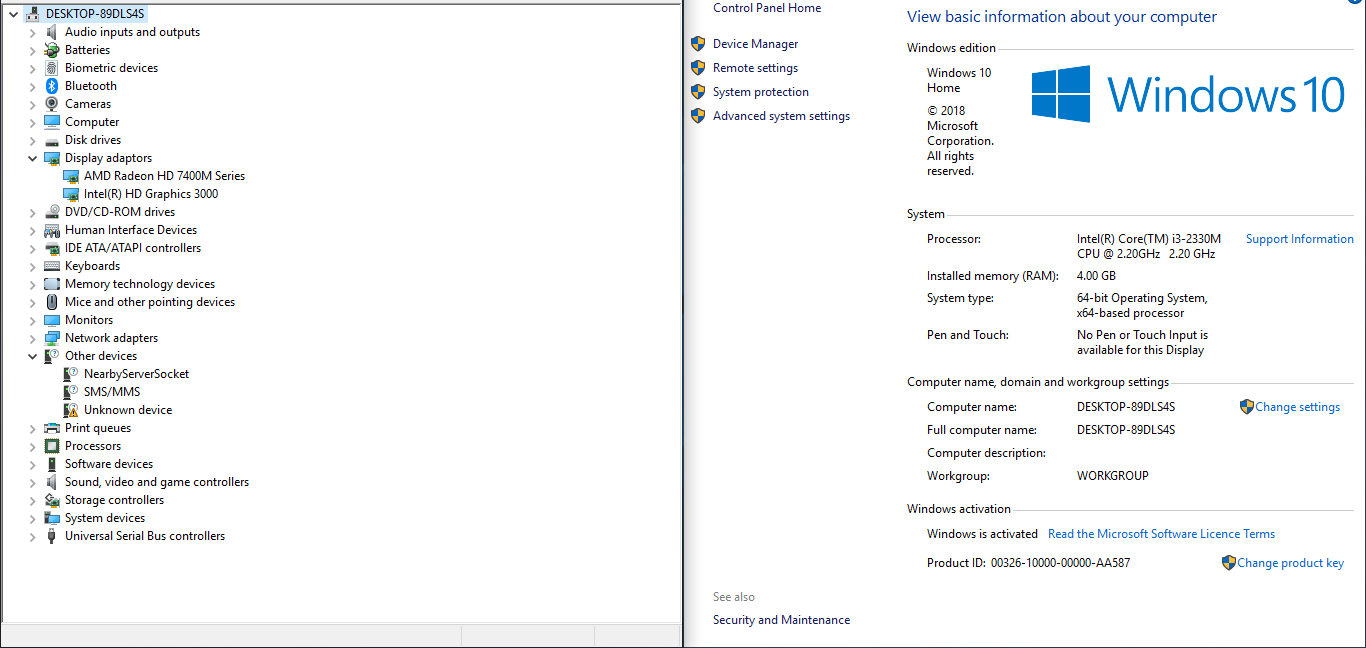Click the Intel(R) Core(TM) i3-2330M processor value
The height and width of the screenshot is (648, 1366).
click(1149, 246)
